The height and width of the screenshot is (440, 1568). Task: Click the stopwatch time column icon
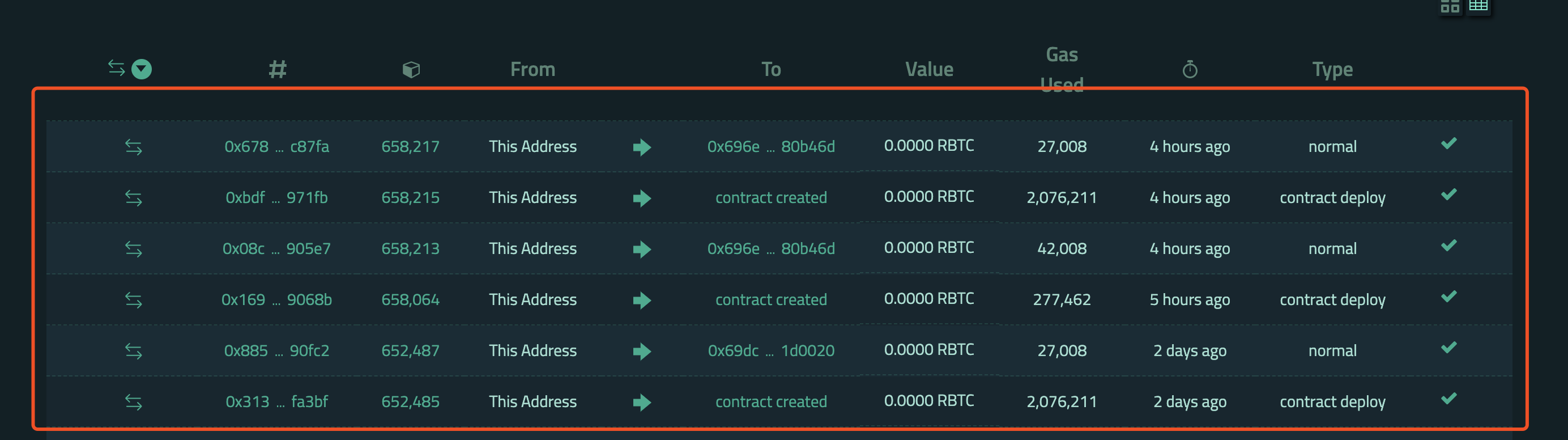click(1190, 70)
